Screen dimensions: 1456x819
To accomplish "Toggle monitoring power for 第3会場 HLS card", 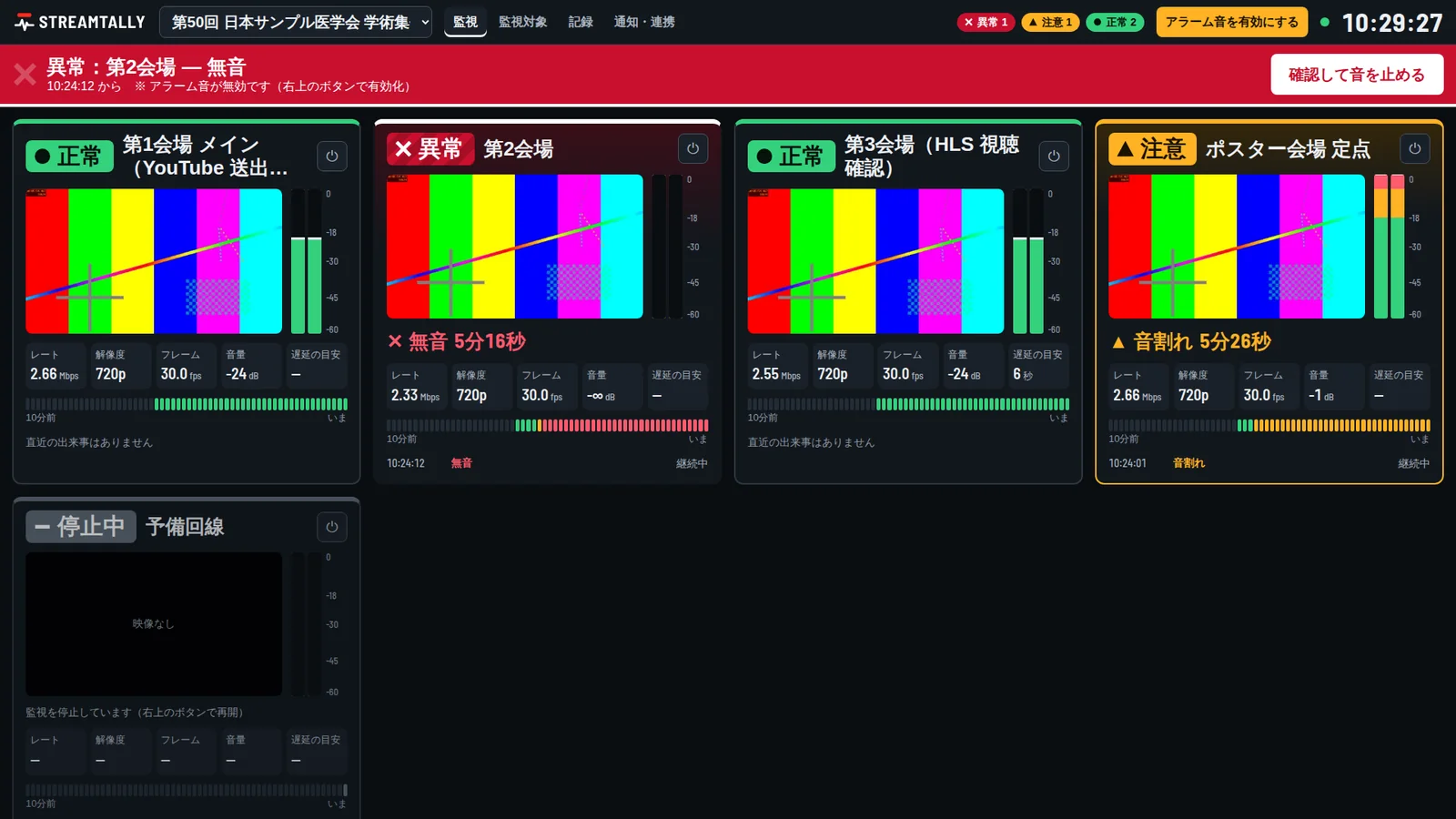I will click(1054, 156).
